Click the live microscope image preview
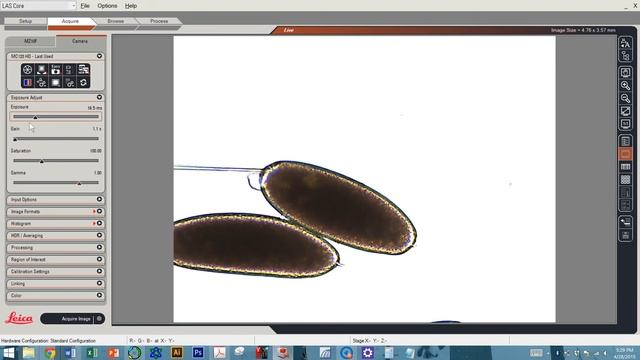 (364, 179)
